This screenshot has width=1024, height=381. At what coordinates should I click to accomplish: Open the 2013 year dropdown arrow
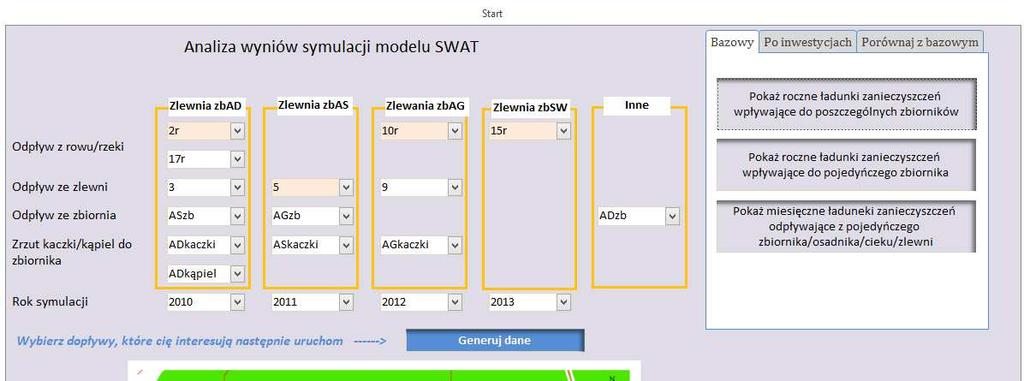click(x=564, y=302)
